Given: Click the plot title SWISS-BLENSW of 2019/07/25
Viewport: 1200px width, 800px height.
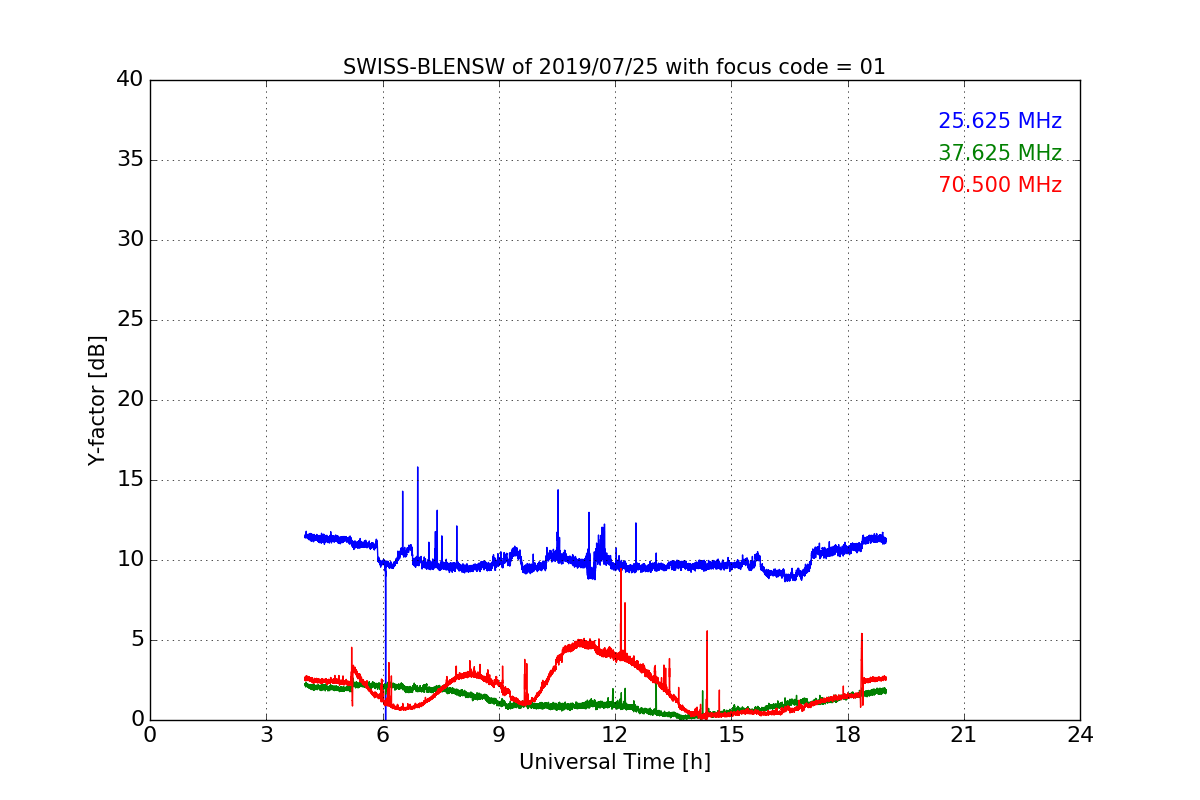Looking at the screenshot, I should (x=614, y=67).
